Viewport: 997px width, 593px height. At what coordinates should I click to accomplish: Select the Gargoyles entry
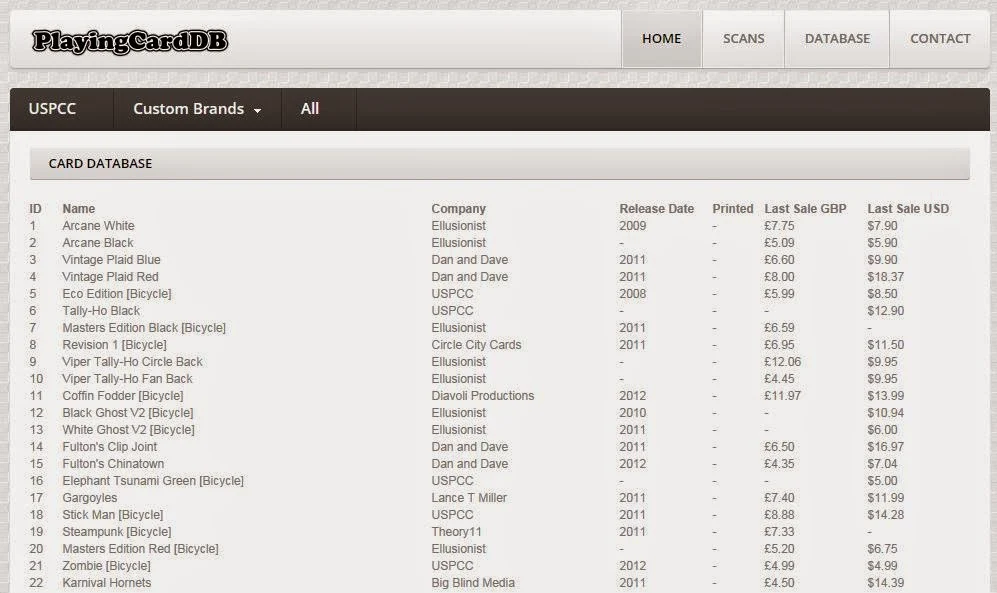pyautogui.click(x=90, y=498)
